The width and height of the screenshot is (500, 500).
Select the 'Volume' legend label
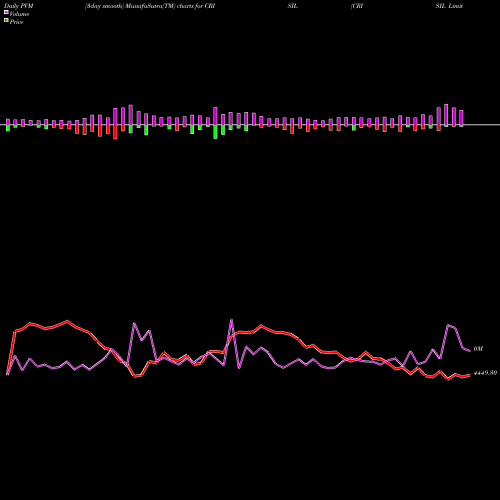coord(19,14)
